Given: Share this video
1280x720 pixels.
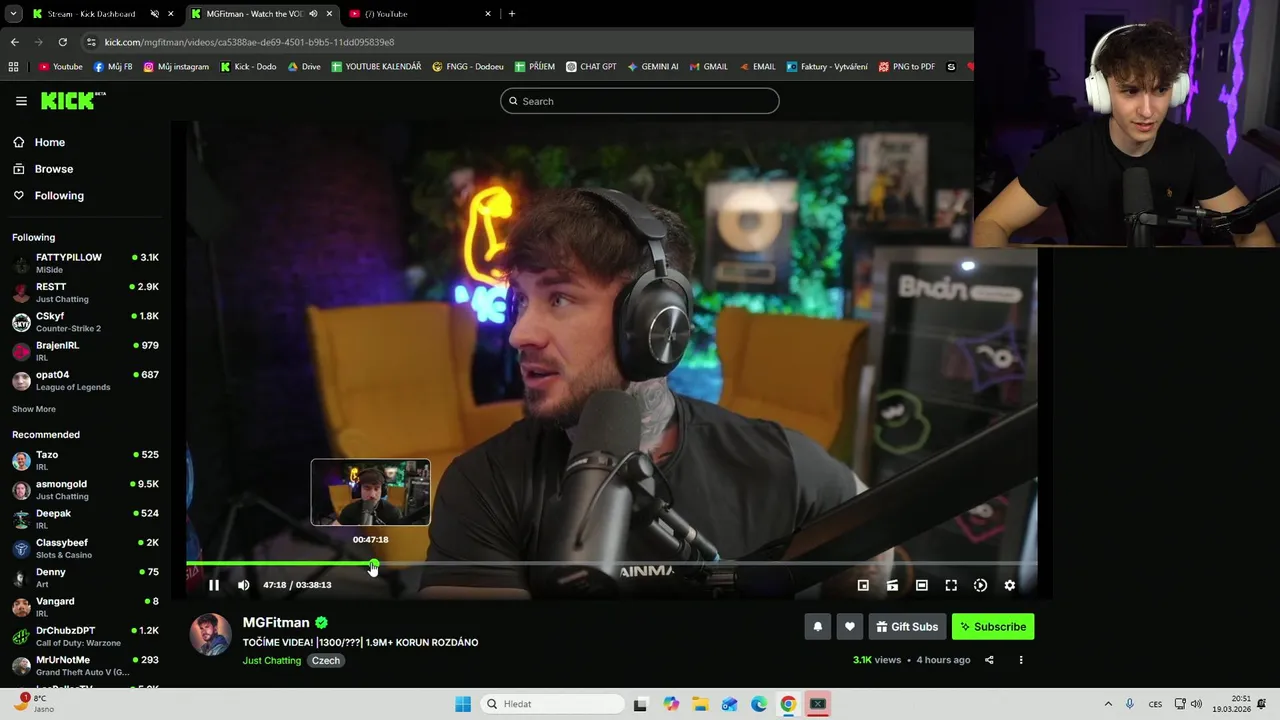Looking at the screenshot, I should [x=989, y=660].
